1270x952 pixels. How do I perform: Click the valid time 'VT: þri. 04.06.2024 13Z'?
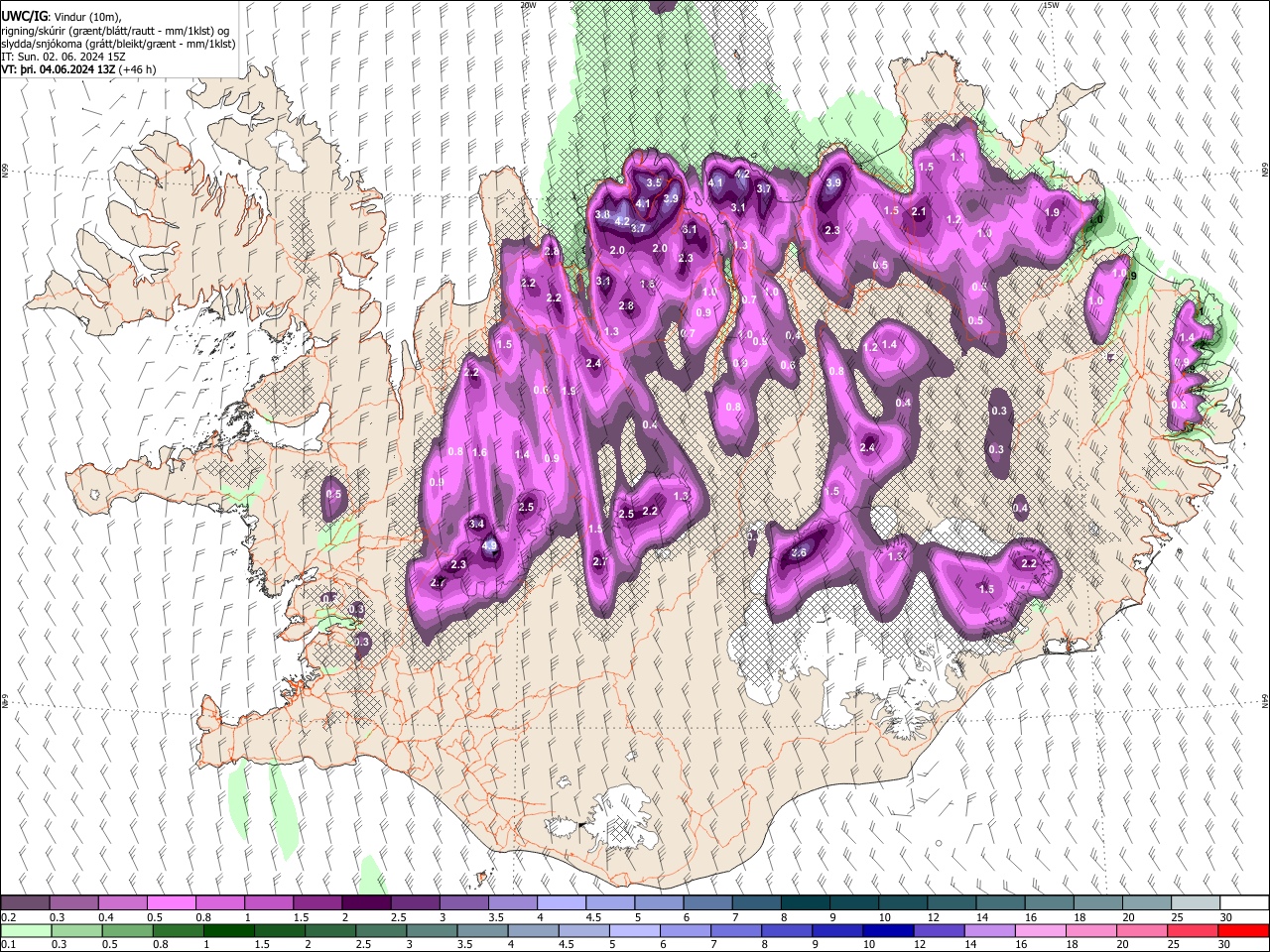pyautogui.click(x=58, y=69)
